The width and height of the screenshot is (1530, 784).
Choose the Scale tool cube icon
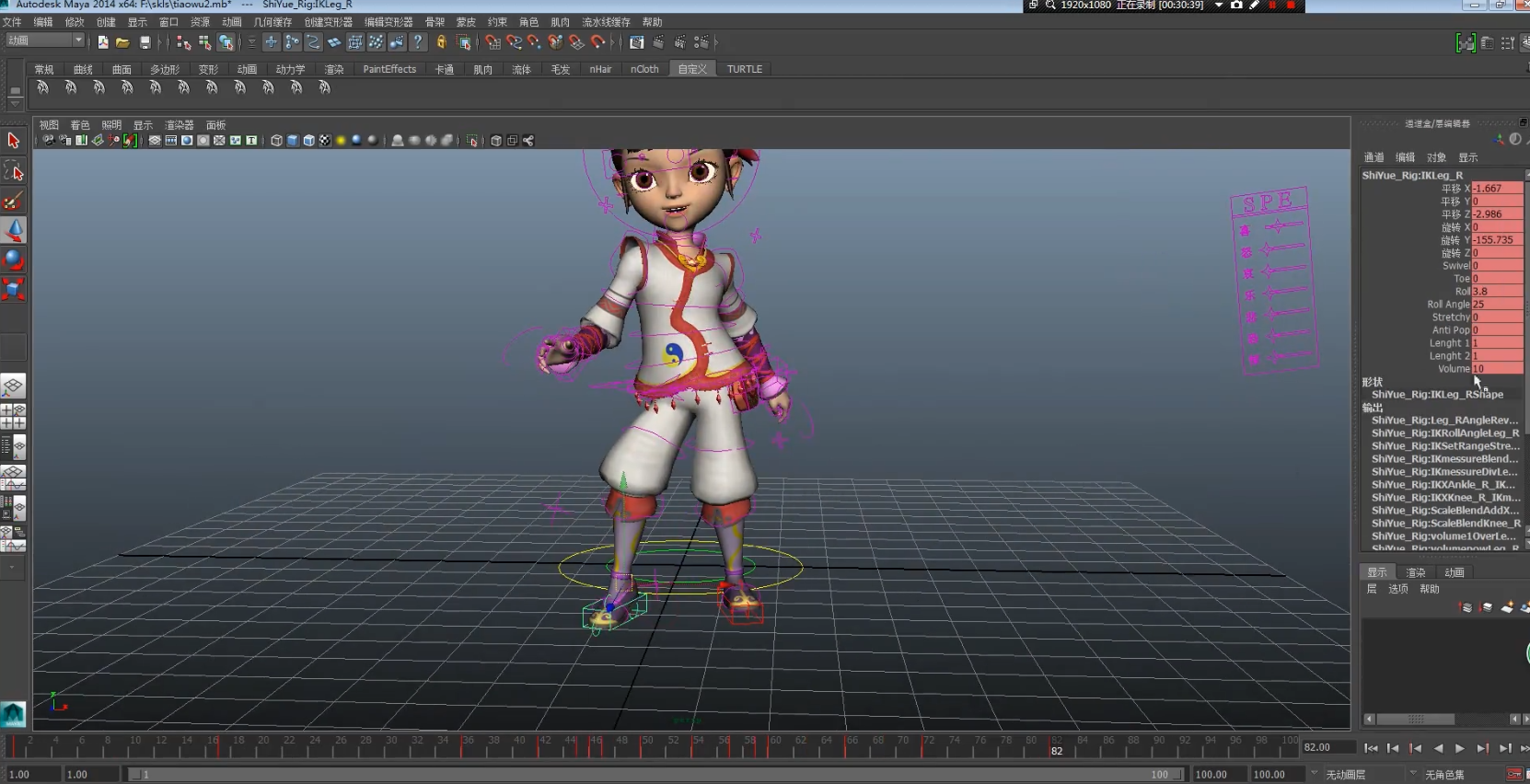tap(13, 289)
